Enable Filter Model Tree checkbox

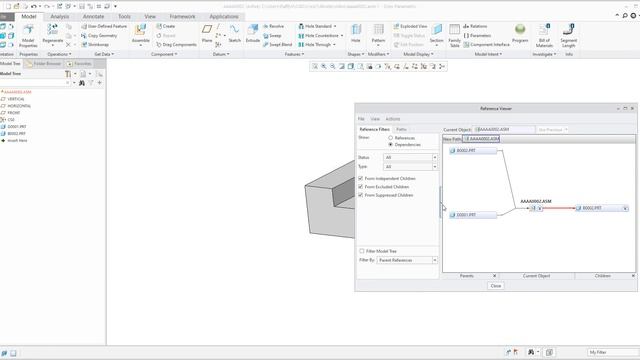(x=362, y=251)
